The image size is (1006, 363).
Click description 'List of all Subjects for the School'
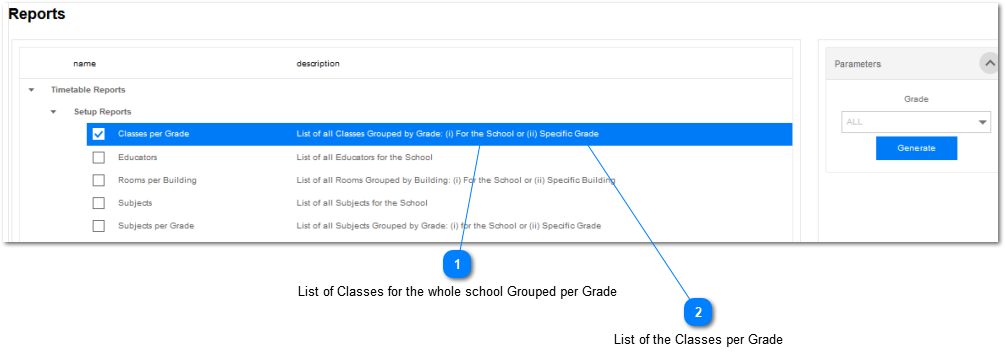click(362, 203)
